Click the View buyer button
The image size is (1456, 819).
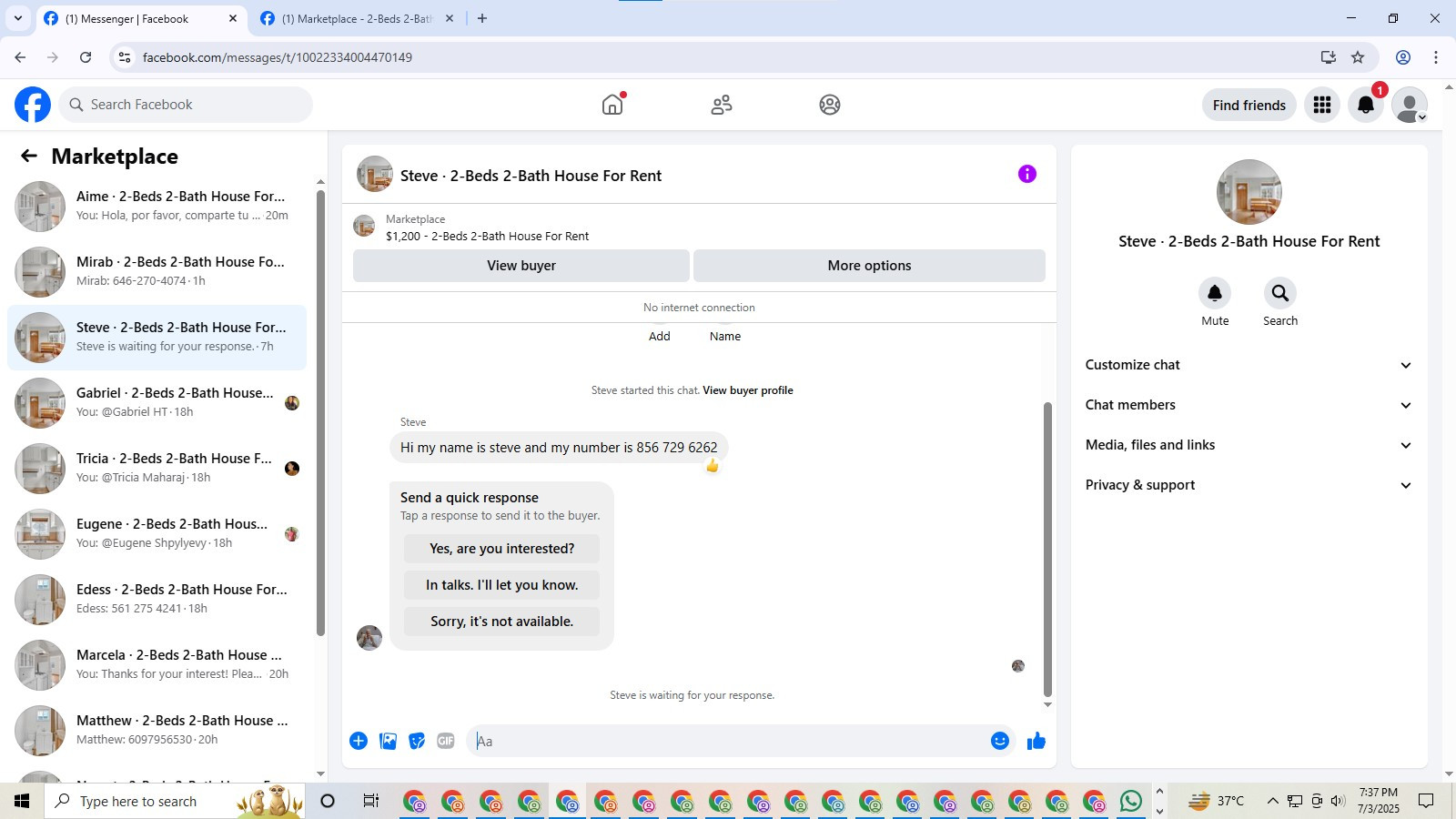pyautogui.click(x=521, y=266)
